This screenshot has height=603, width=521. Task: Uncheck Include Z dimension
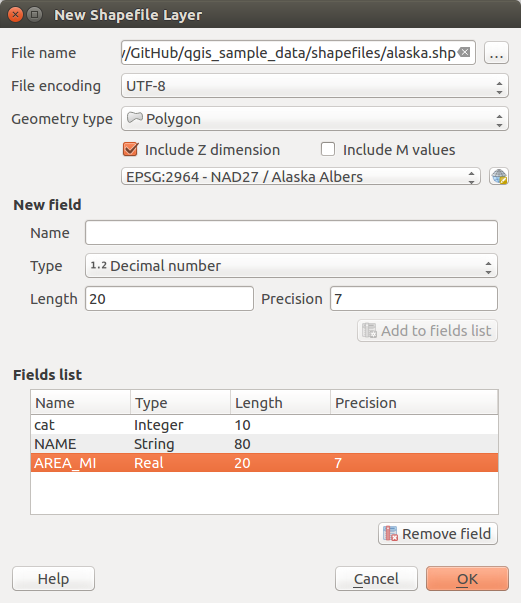tap(131, 150)
